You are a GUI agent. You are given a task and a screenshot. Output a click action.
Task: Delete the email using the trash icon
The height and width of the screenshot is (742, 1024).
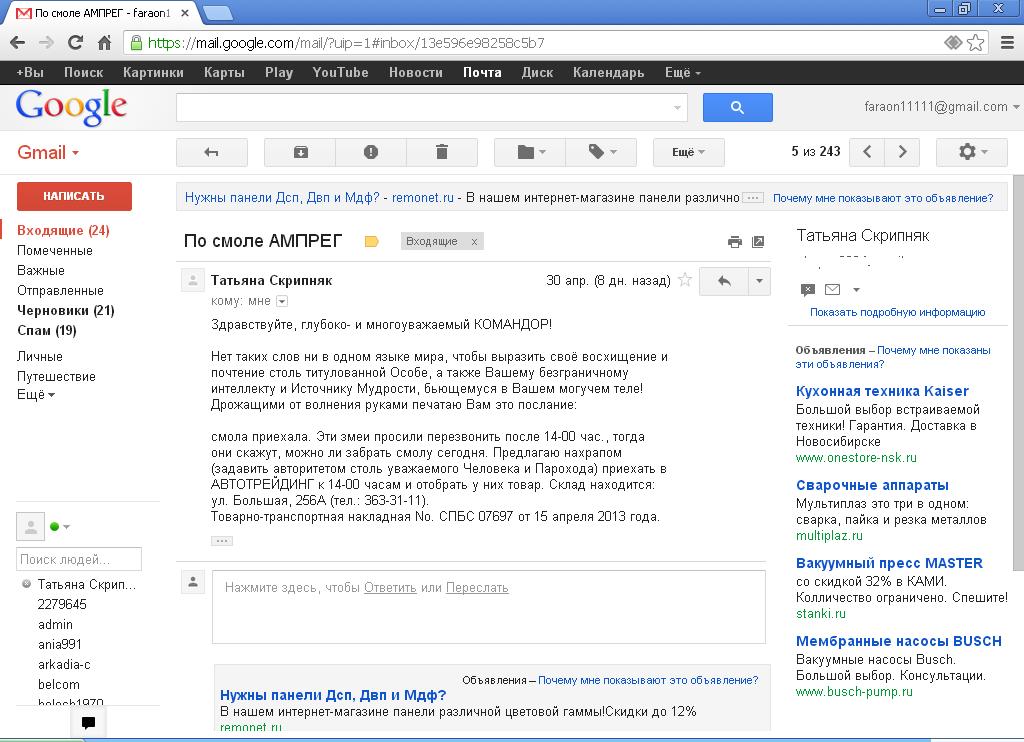click(442, 152)
